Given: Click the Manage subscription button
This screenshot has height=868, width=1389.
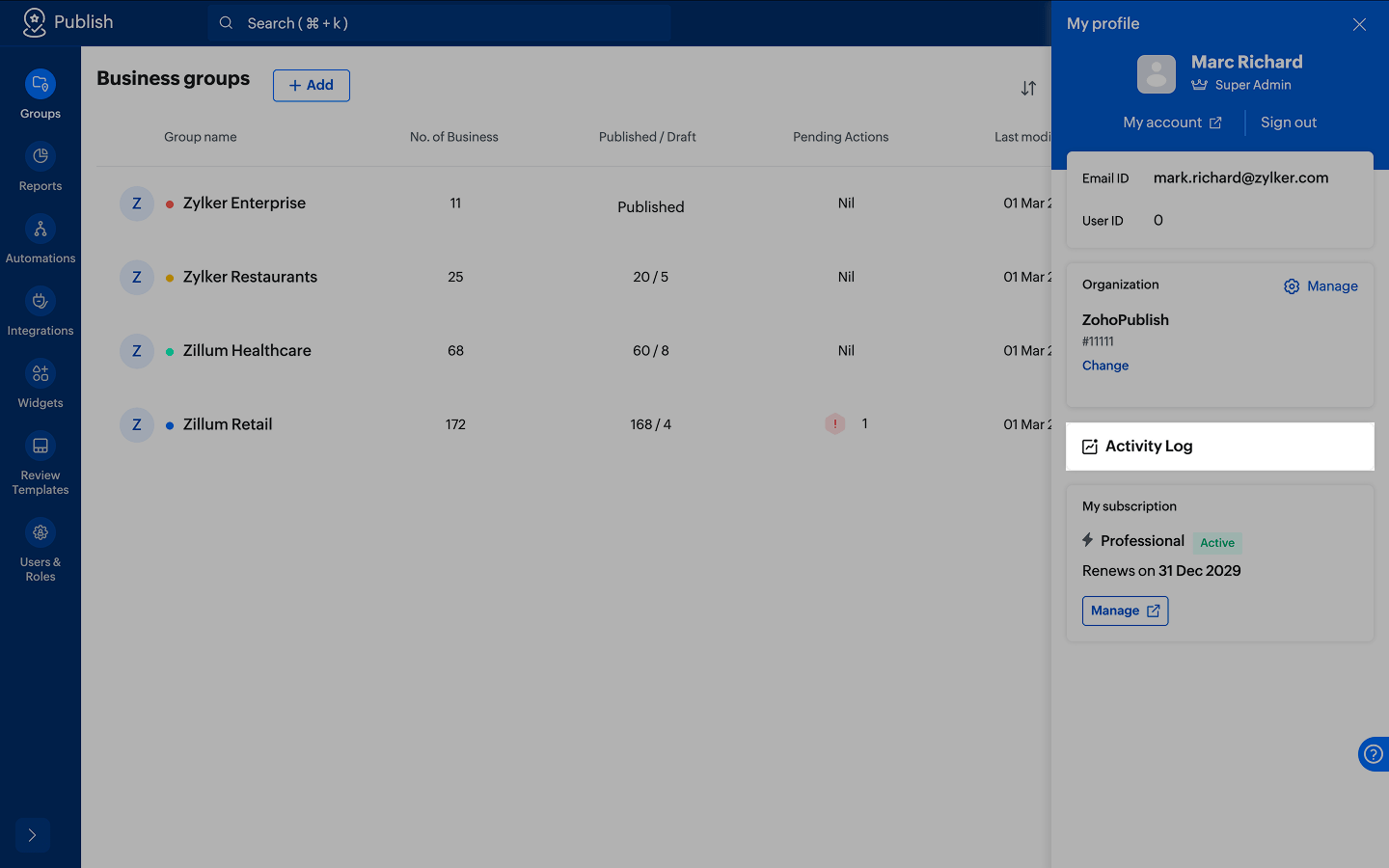Looking at the screenshot, I should pos(1126,610).
